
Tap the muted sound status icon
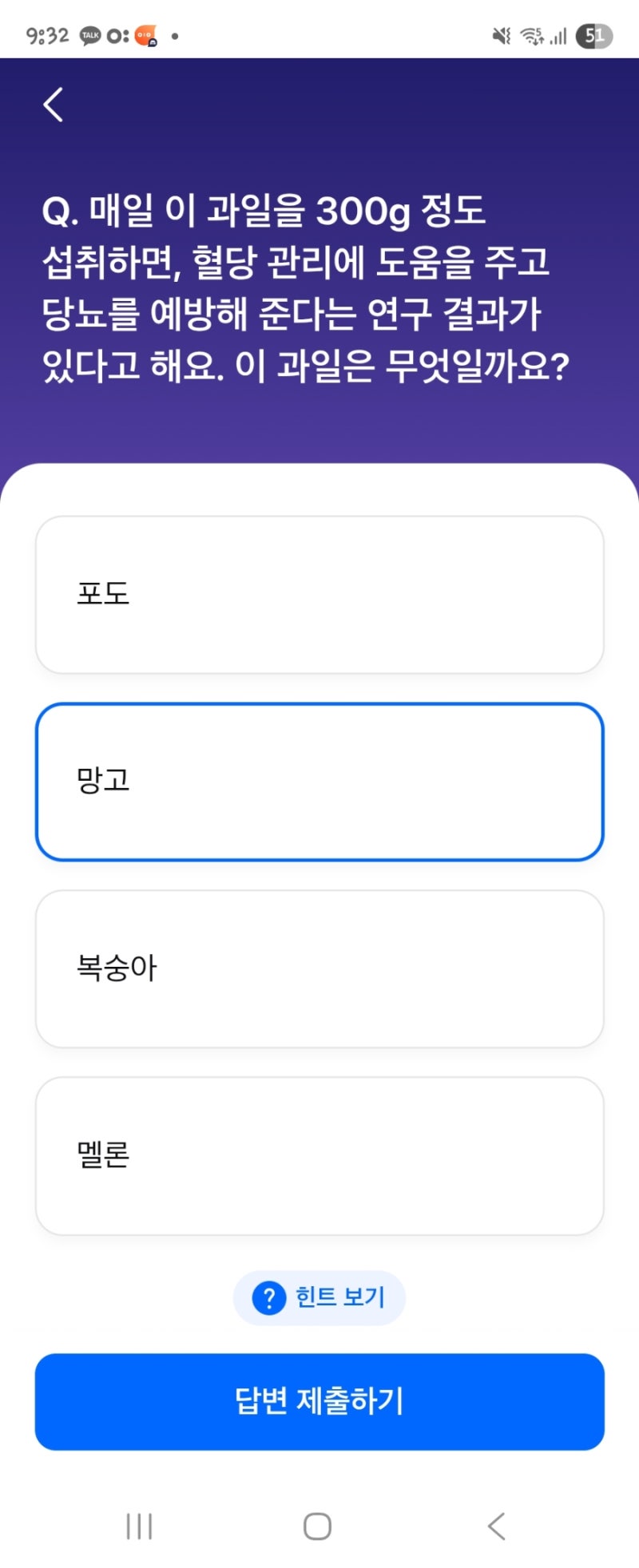(502, 36)
